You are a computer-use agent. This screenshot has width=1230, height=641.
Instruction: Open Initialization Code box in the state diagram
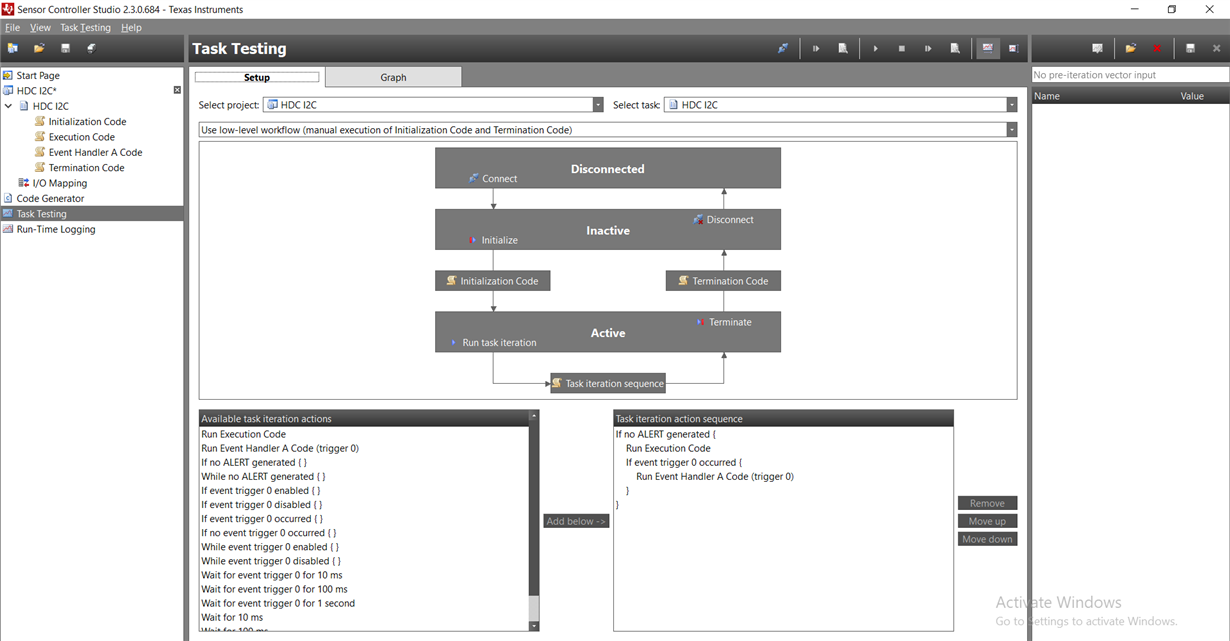click(493, 281)
